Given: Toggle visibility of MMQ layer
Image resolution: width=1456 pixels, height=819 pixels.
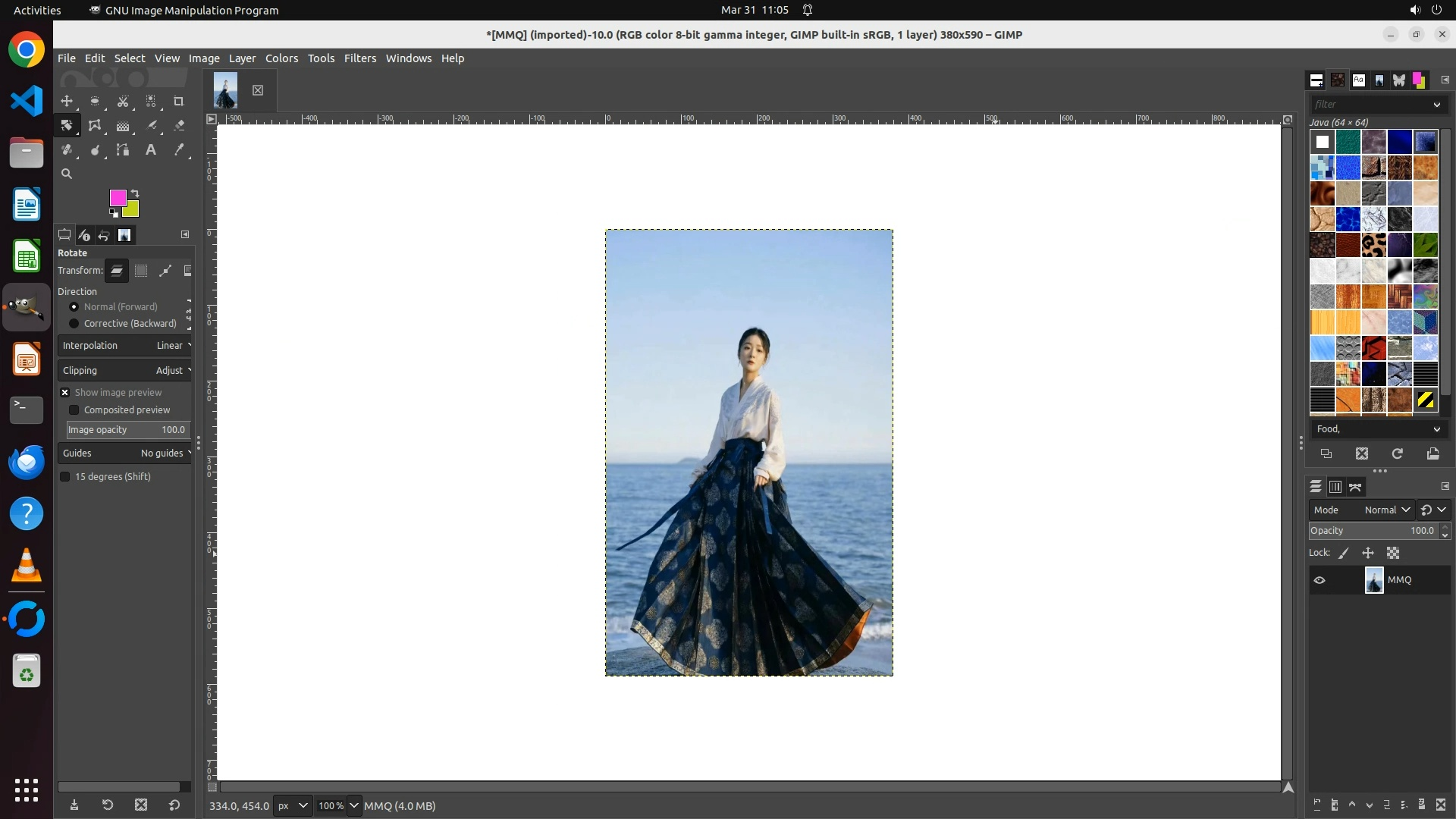Looking at the screenshot, I should point(1319,580).
